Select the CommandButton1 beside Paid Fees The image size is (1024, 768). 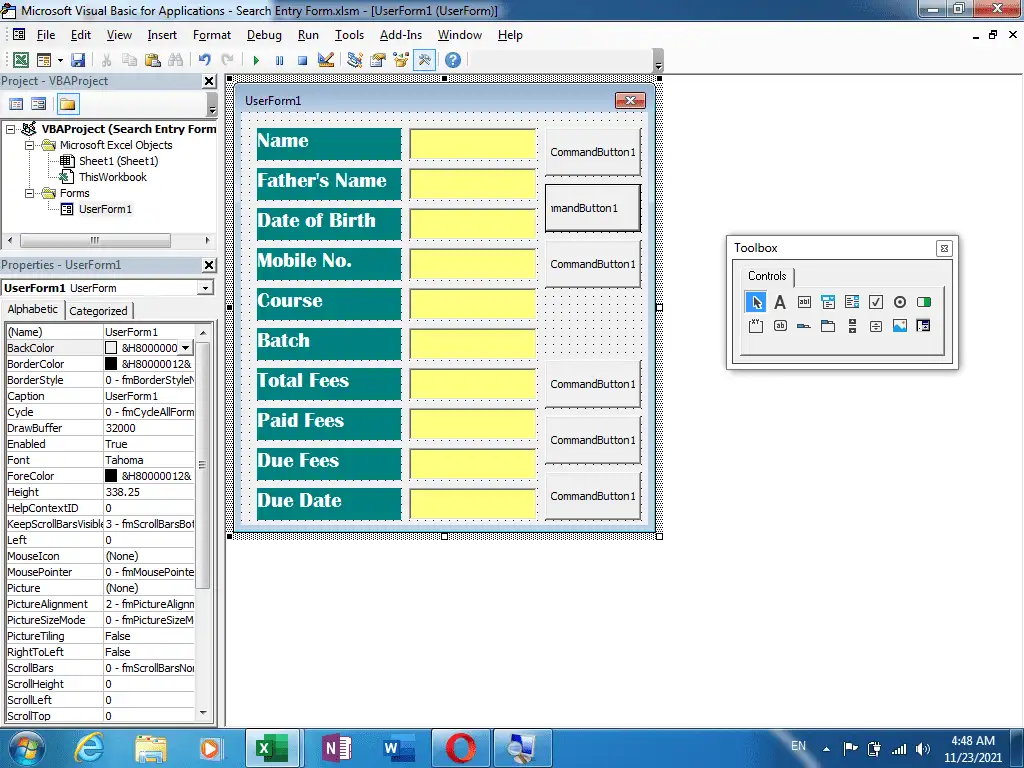[593, 440]
